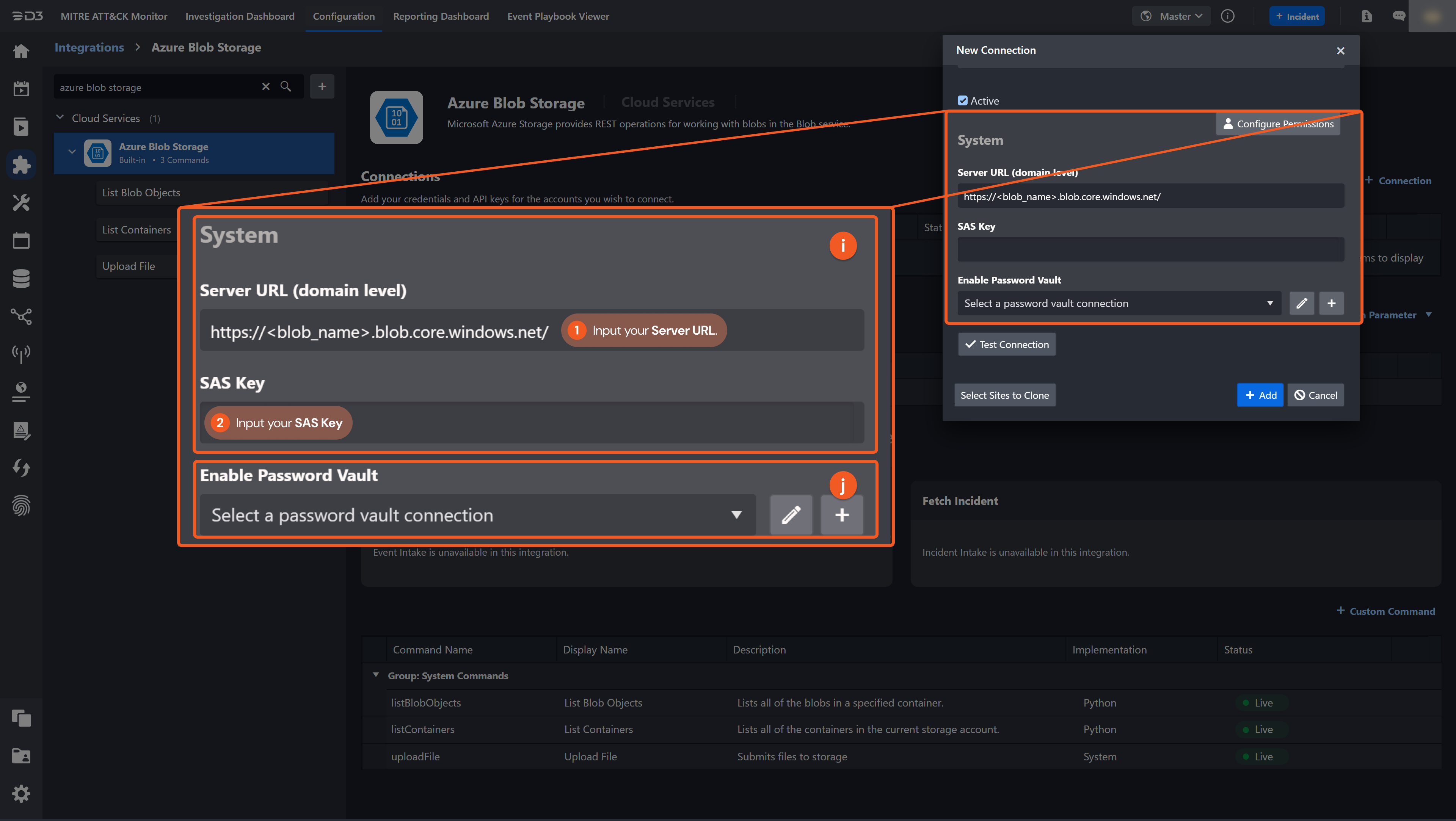
Task: Click the Test Connection button
Action: pos(1006,344)
